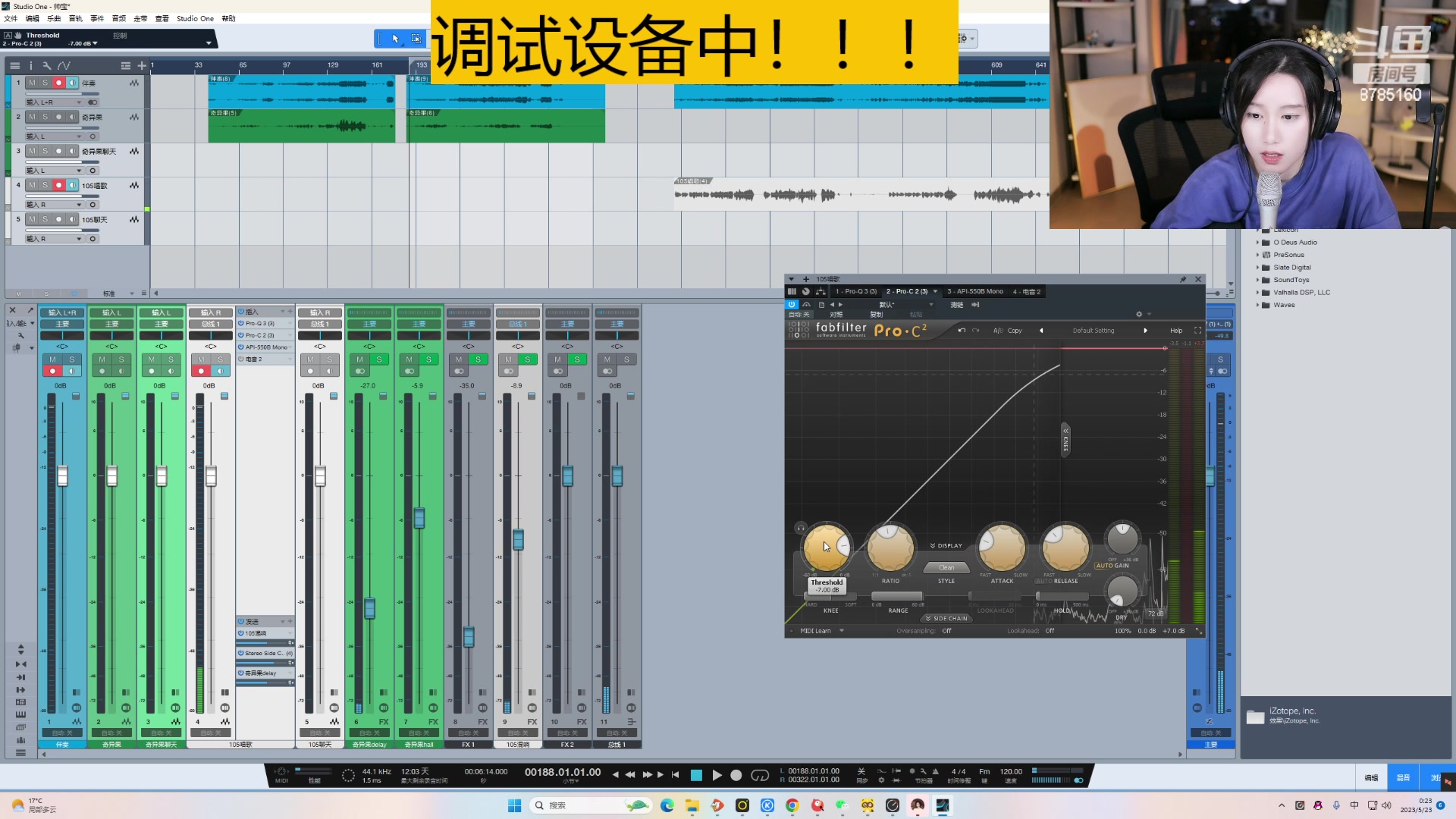Click the 编辑 edit view button at bottom right
This screenshot has height=819, width=1456.
1371,778
